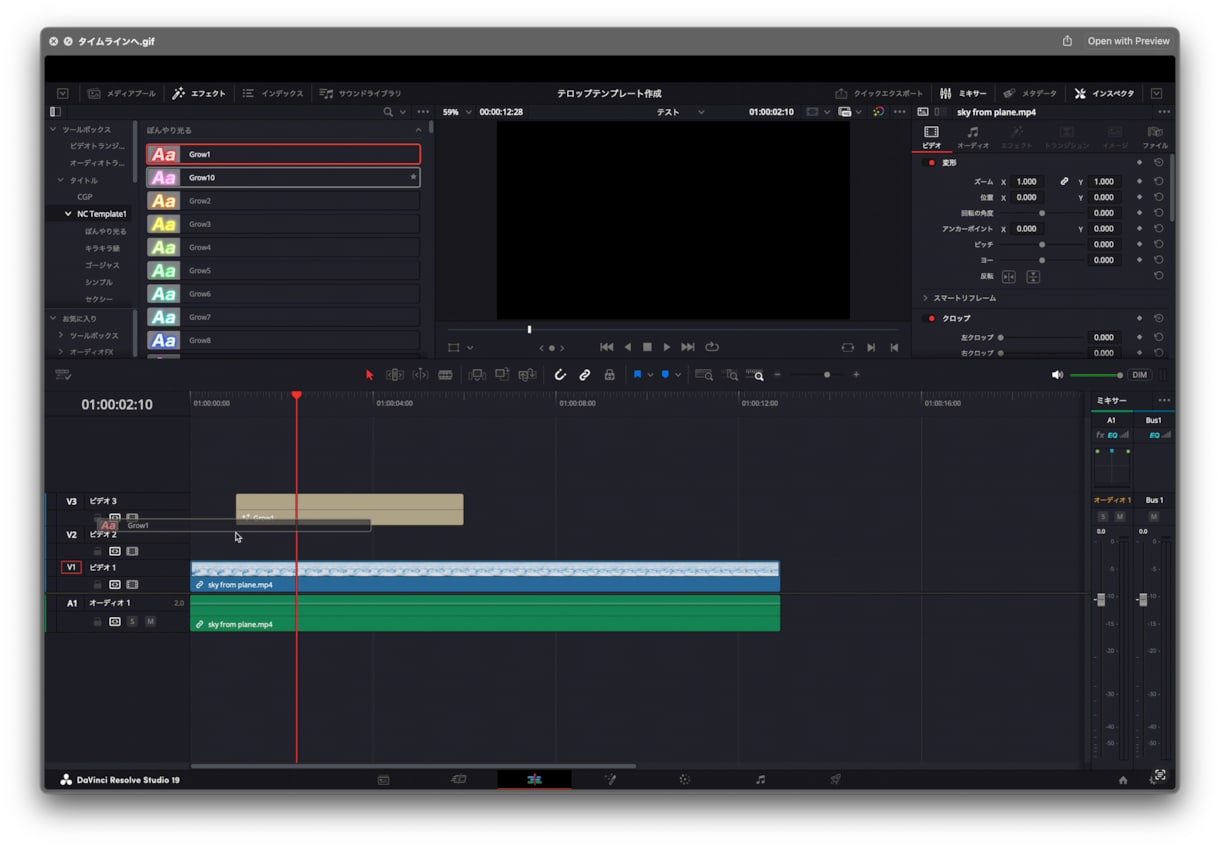This screenshot has height=847, width=1220.
Task: Switch to the エフェクト panel
Action: (x=200, y=93)
